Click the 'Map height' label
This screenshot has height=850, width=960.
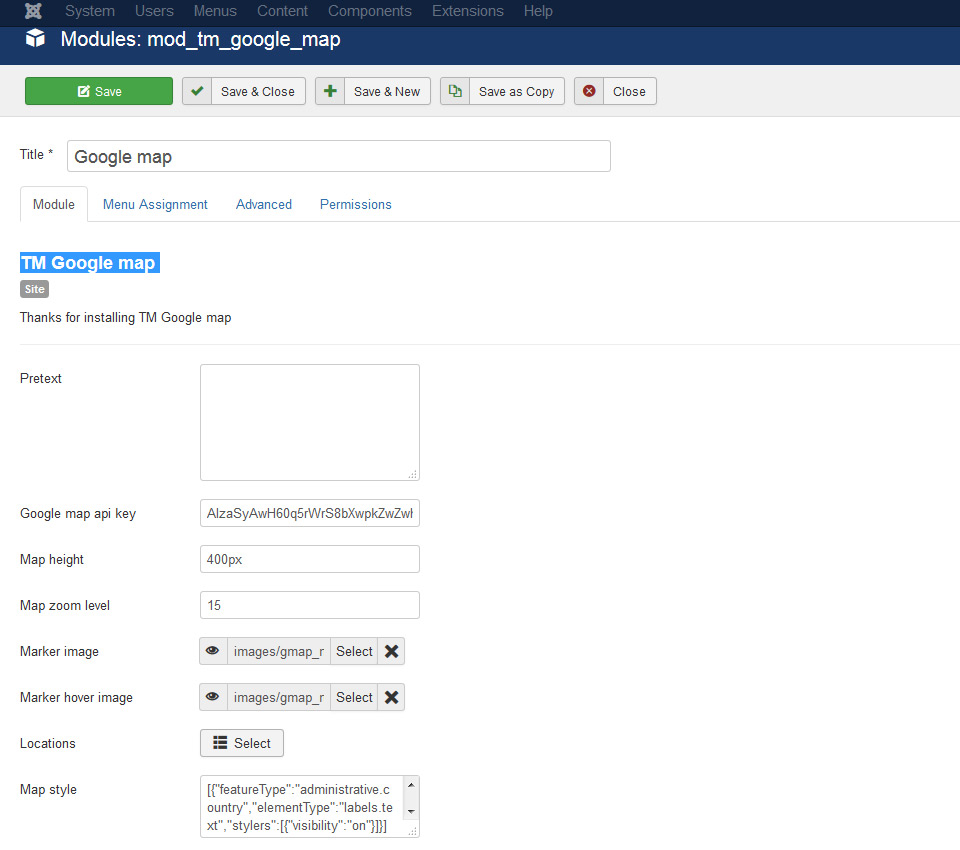point(51,559)
